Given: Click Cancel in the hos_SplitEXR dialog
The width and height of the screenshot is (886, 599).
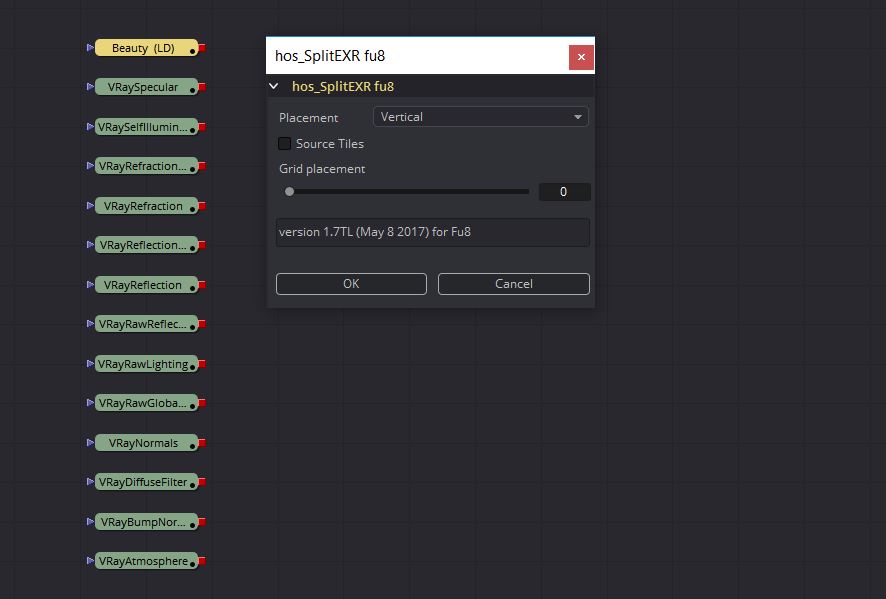Looking at the screenshot, I should coord(514,284).
